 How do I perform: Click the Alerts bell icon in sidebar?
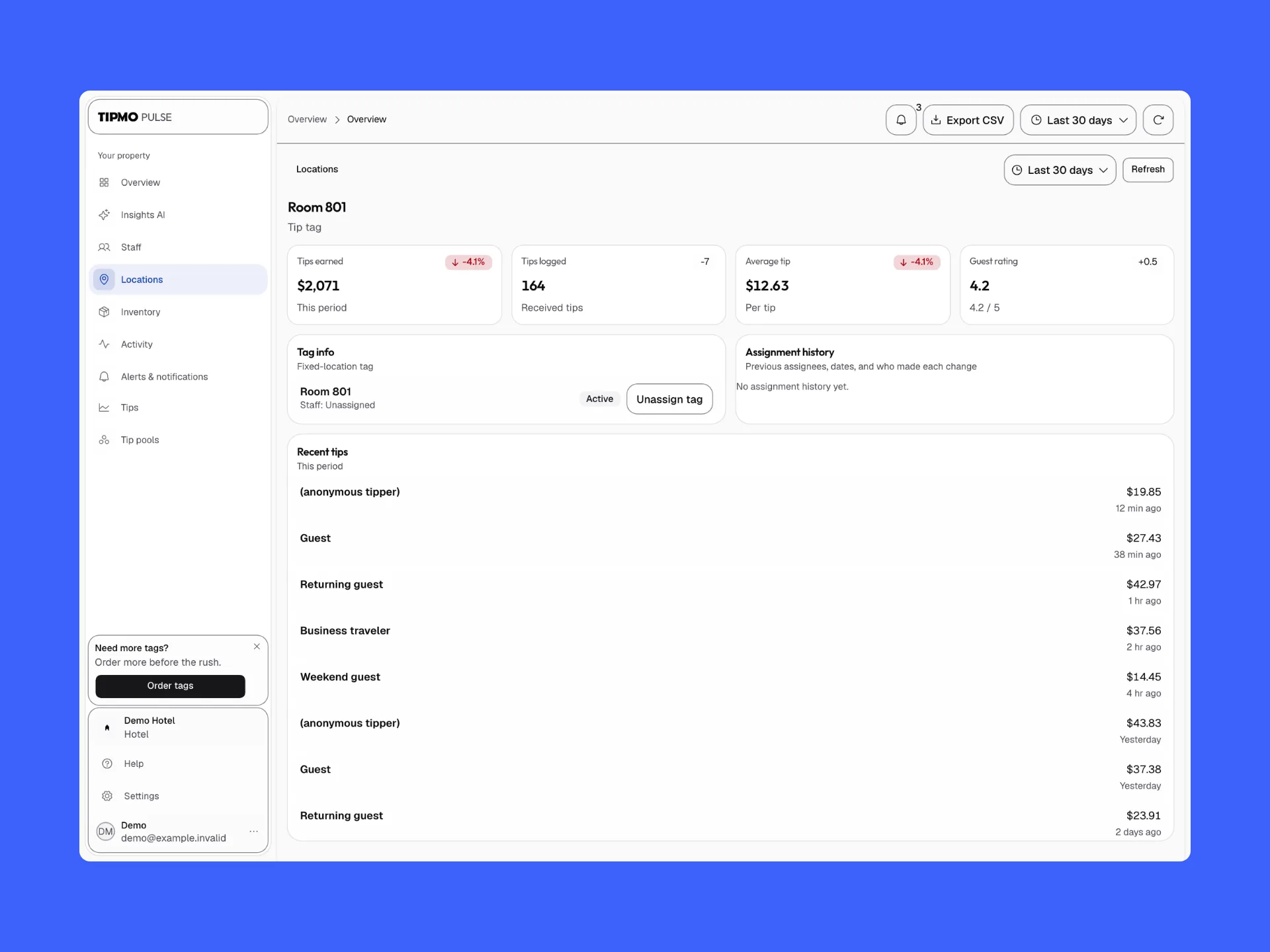(x=104, y=377)
